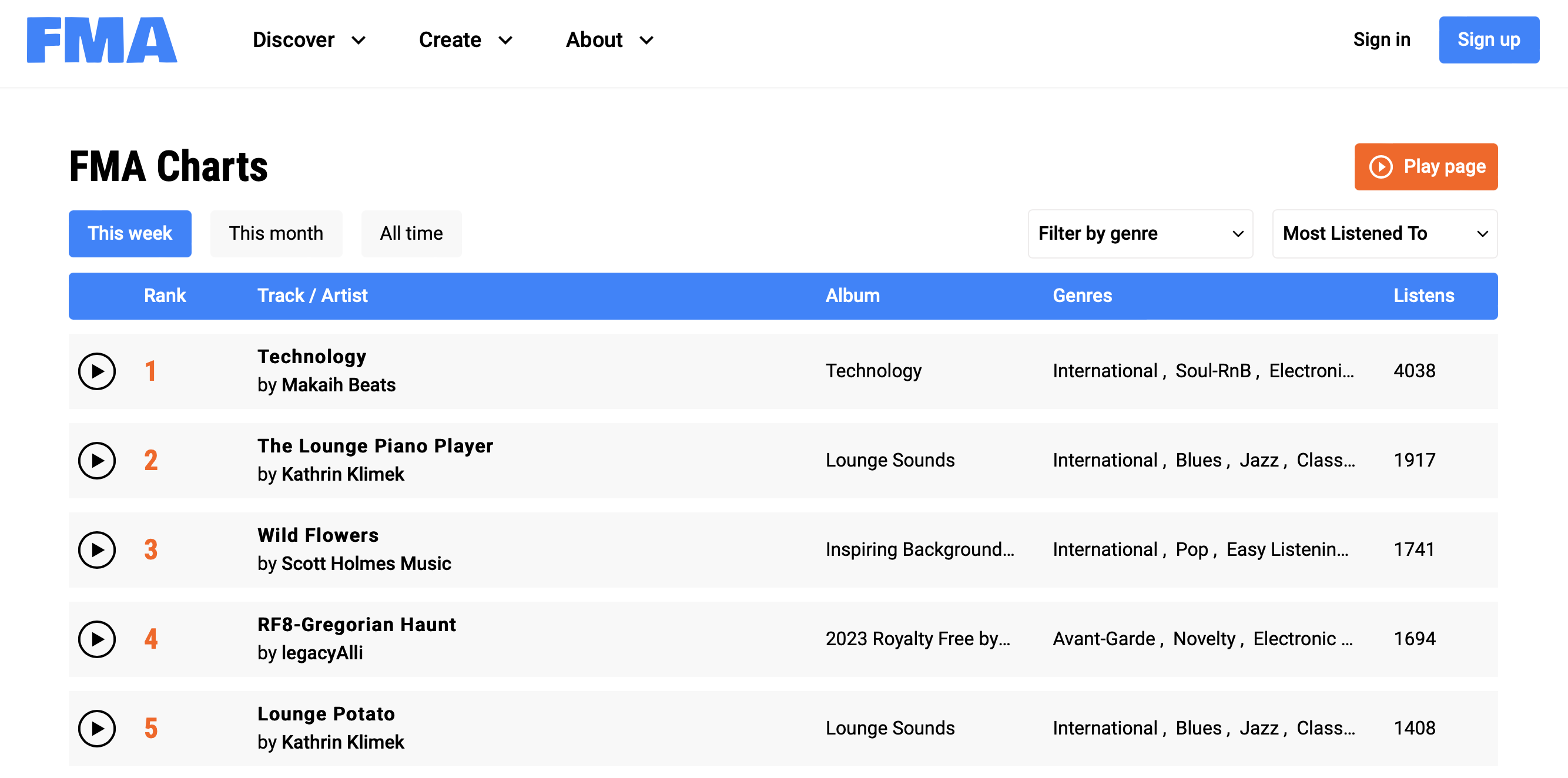Start playback of the whole charts page

[1426, 167]
